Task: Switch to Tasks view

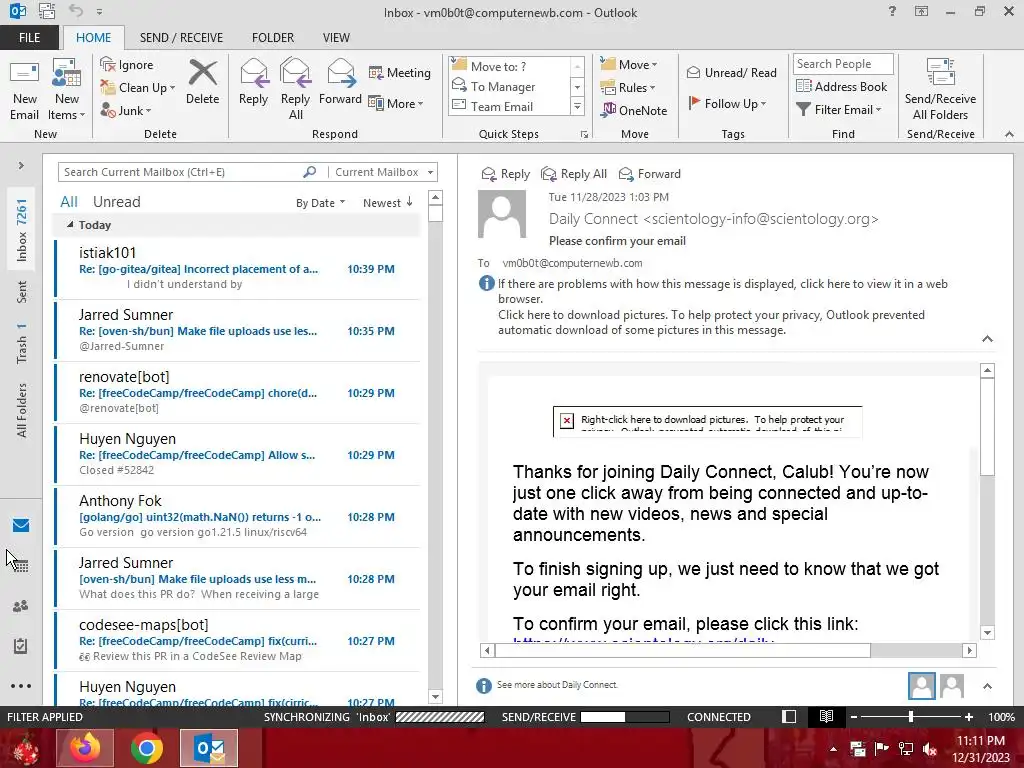Action: coord(21,647)
